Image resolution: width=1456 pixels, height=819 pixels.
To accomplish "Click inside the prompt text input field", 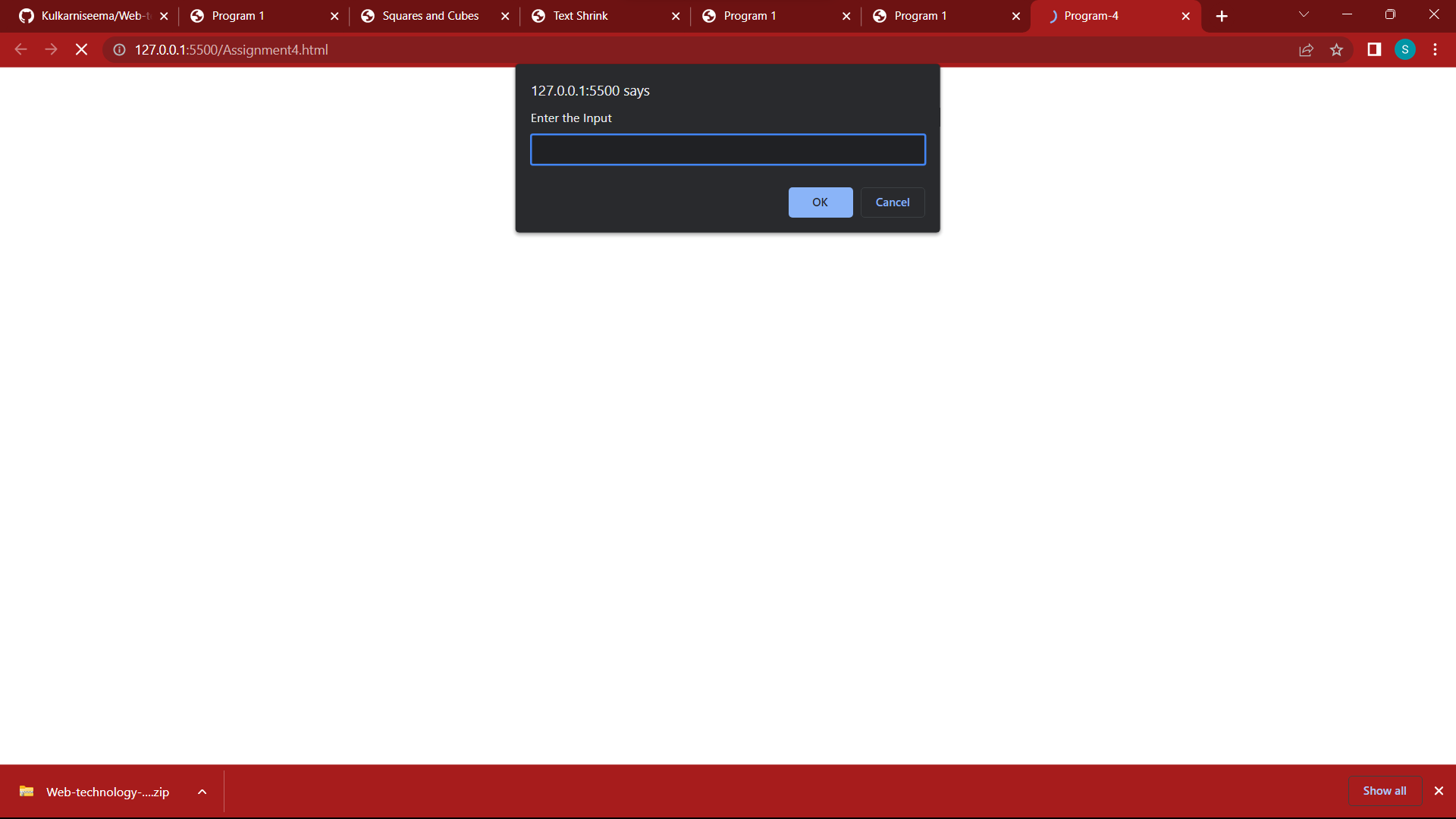I will (x=727, y=149).
